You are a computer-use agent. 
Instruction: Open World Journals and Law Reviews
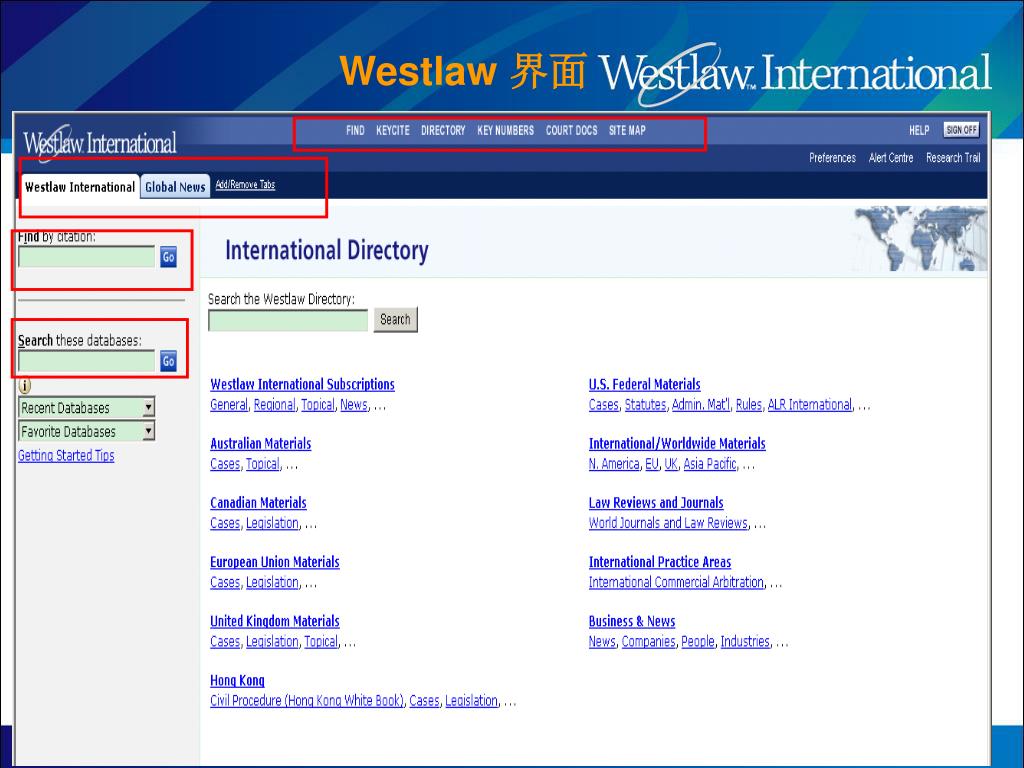coord(668,523)
